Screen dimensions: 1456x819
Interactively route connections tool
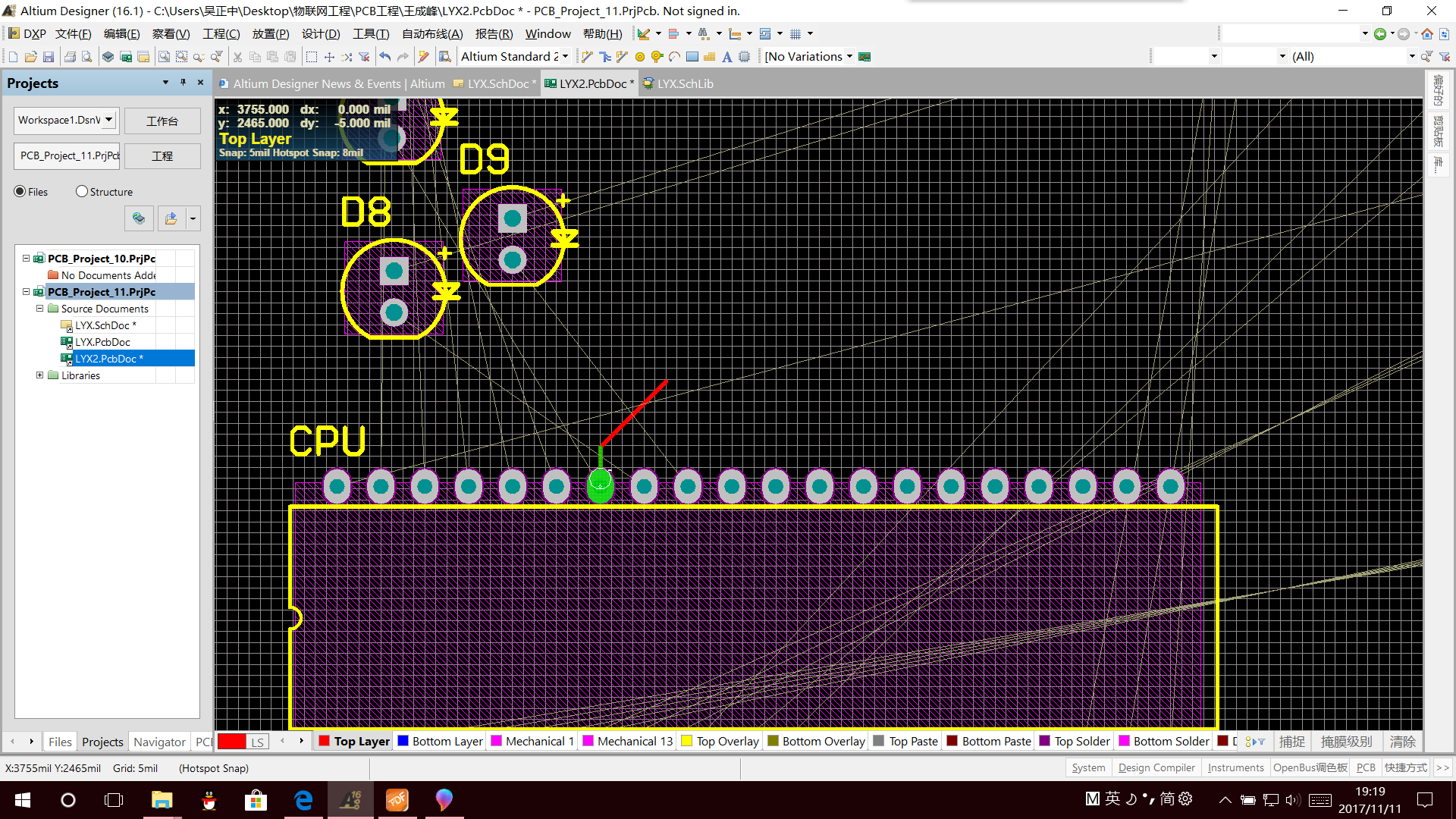[587, 57]
